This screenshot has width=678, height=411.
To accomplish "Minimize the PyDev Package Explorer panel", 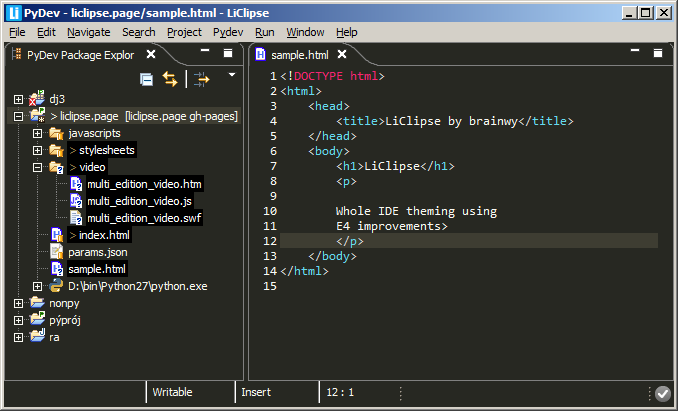I will [x=205, y=51].
